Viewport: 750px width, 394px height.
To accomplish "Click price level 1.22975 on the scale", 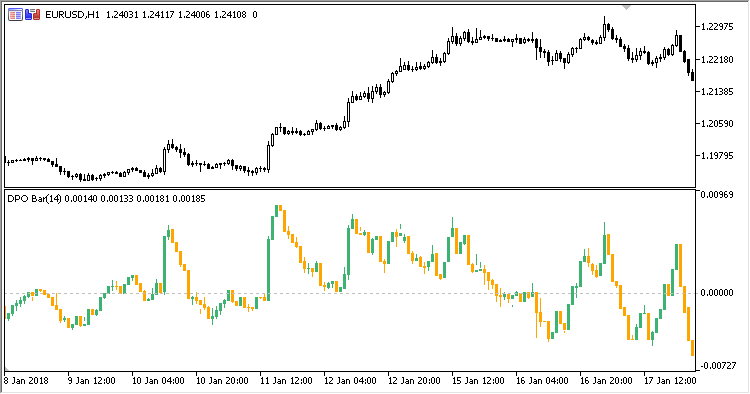I will [x=717, y=27].
